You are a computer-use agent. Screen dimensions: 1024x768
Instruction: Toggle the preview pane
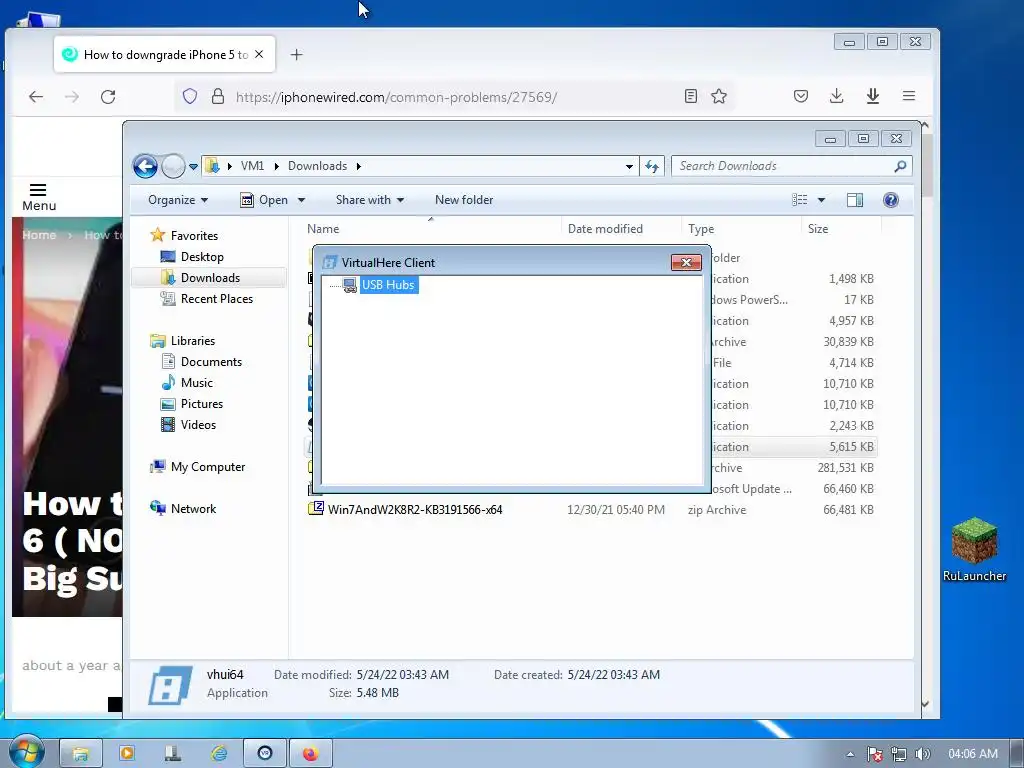pos(855,200)
